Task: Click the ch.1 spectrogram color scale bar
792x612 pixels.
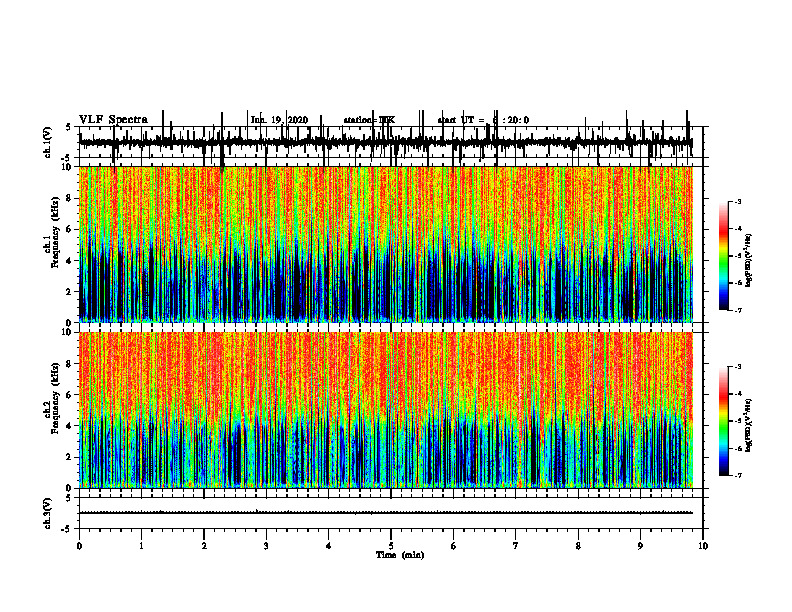Action: (x=723, y=256)
